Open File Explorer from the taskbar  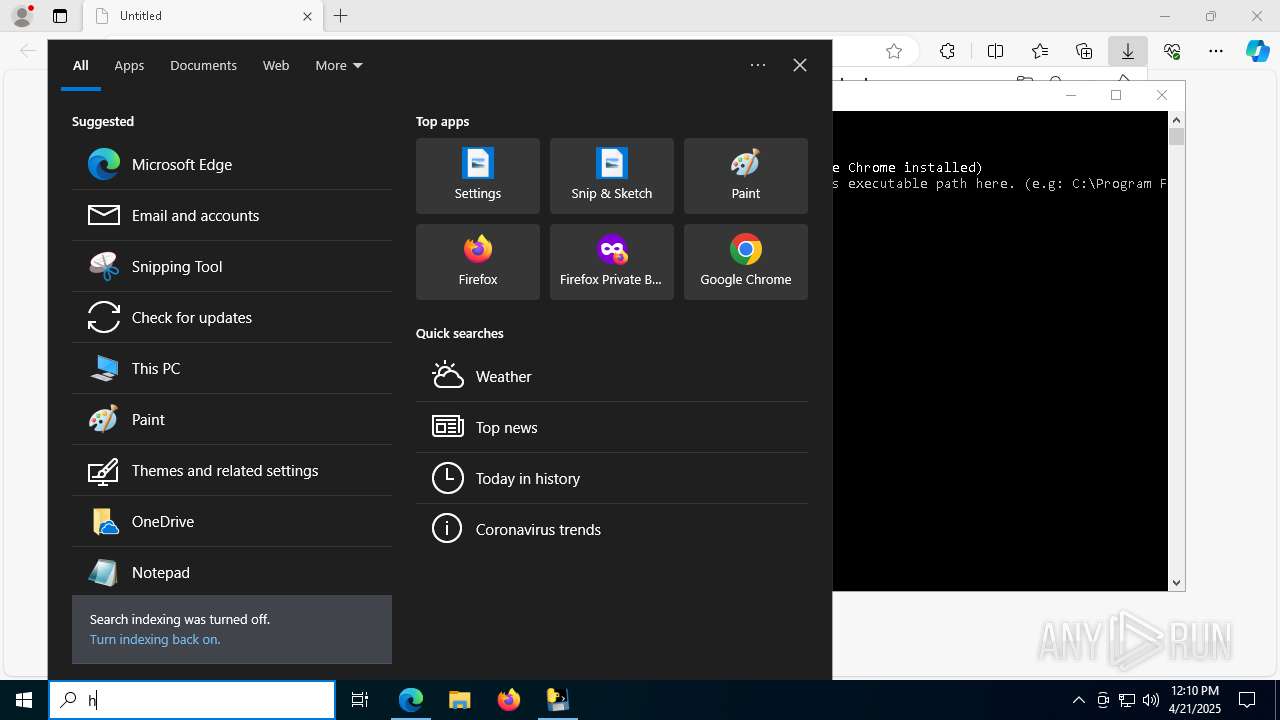(x=460, y=700)
